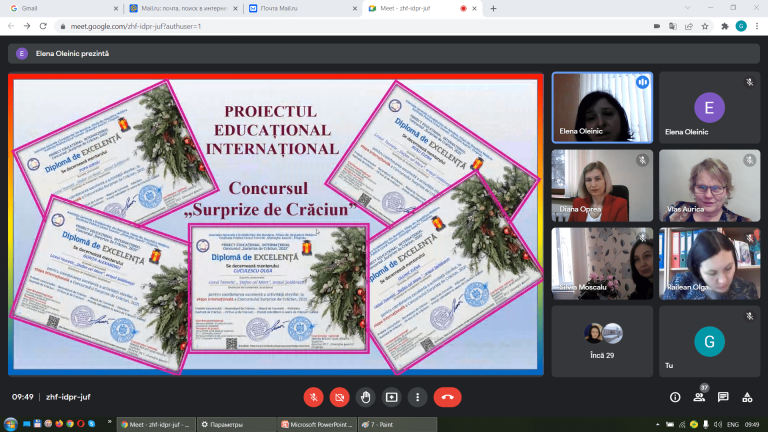The height and width of the screenshot is (432, 768).
Task: Expand the tab search chevron
Action: point(688,8)
